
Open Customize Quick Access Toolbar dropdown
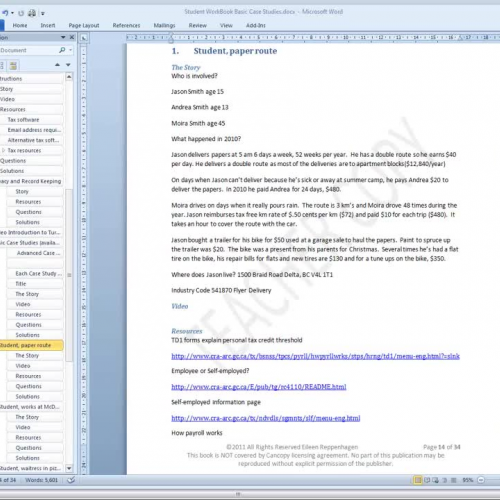click(43, 13)
